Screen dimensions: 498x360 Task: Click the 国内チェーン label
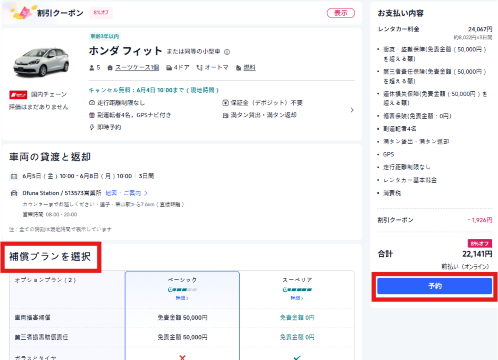[49, 95]
